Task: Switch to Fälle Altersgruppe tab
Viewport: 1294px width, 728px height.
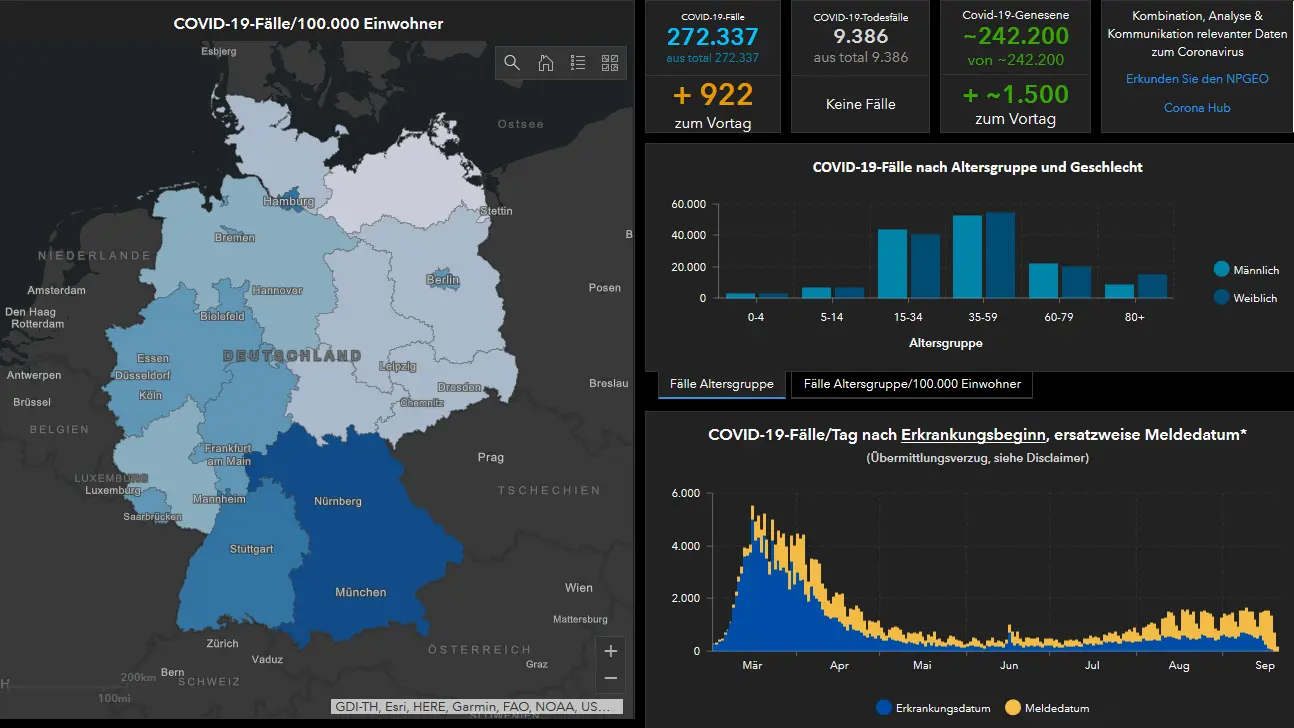Action: tap(721, 385)
